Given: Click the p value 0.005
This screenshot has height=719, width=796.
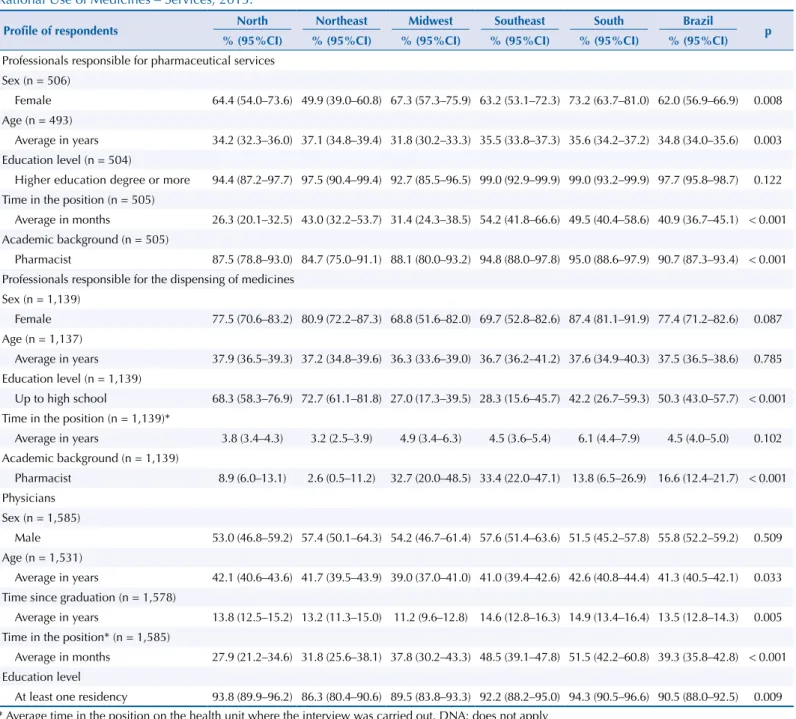Looking at the screenshot, I should click(768, 617).
